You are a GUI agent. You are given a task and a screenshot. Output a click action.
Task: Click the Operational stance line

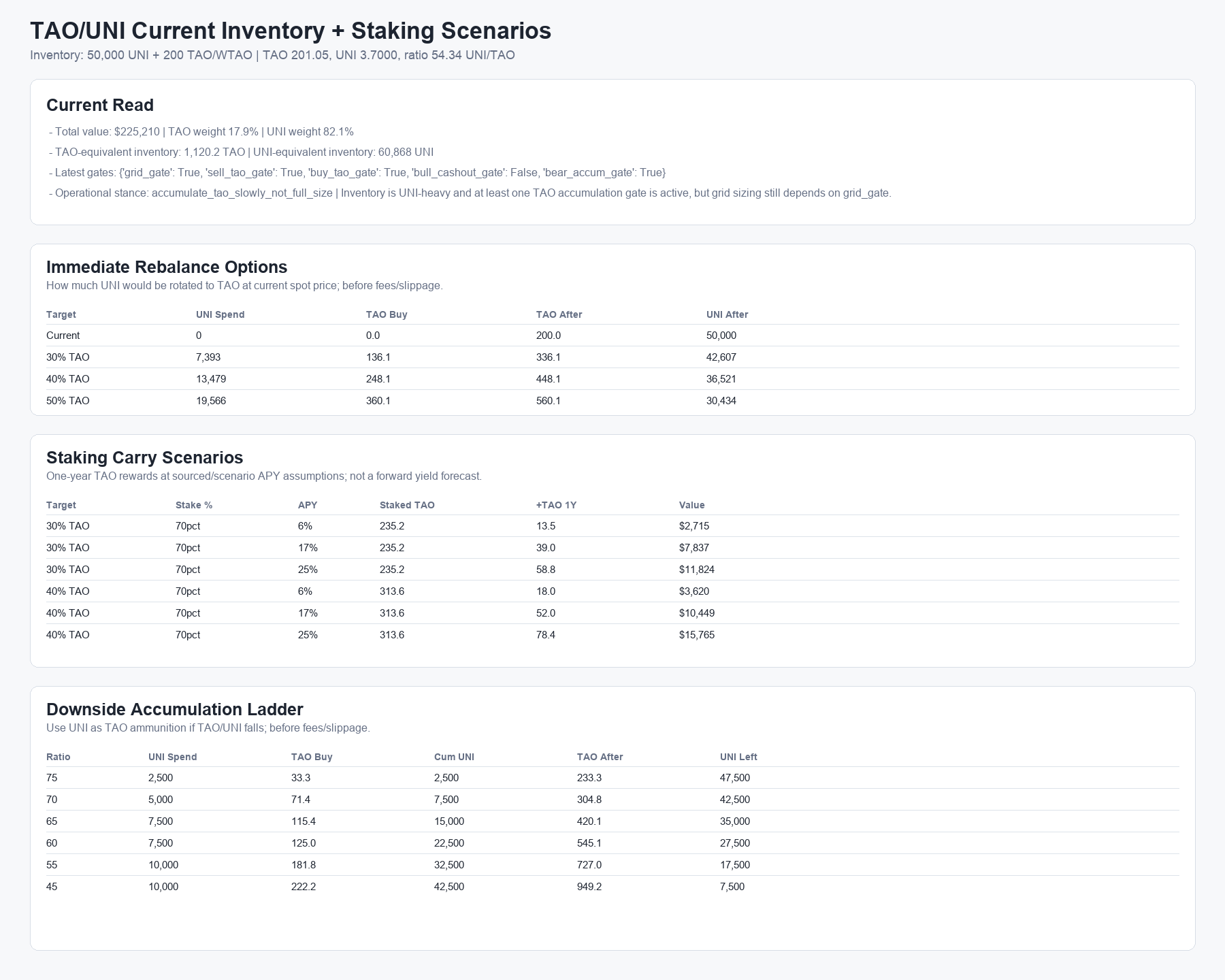point(470,193)
